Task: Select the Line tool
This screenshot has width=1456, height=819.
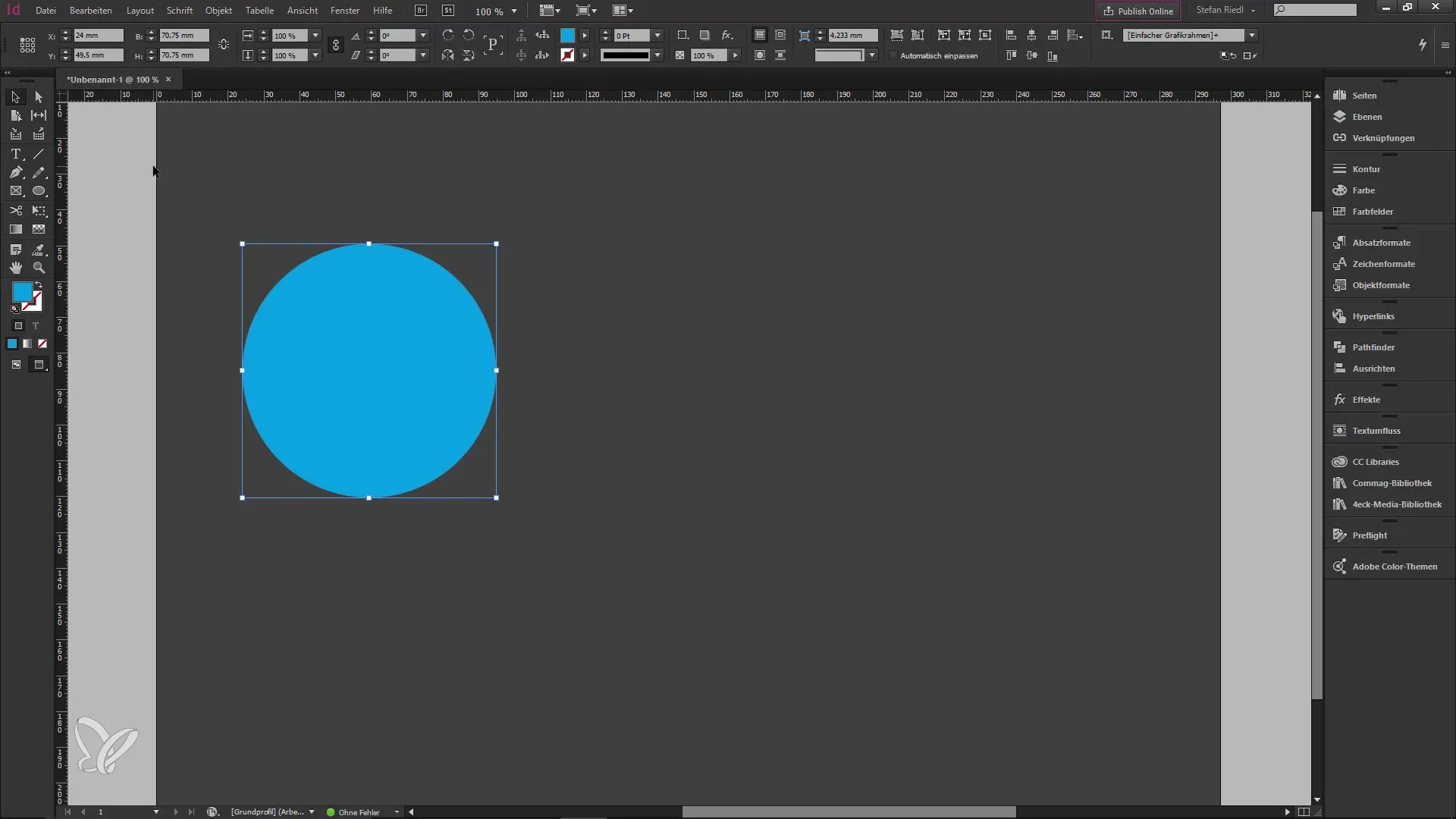Action: [39, 154]
